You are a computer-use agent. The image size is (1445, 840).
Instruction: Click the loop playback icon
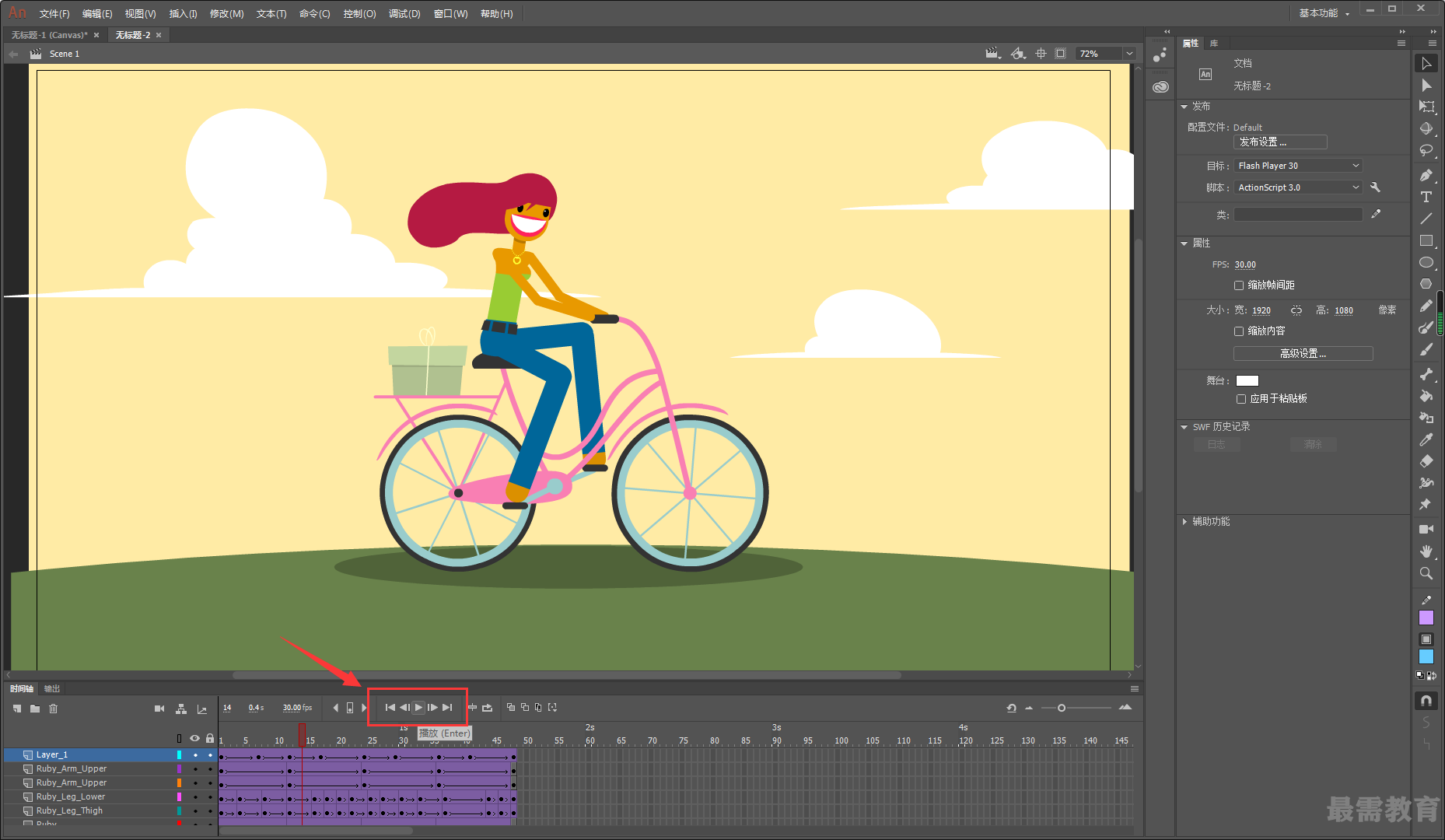[x=488, y=708]
